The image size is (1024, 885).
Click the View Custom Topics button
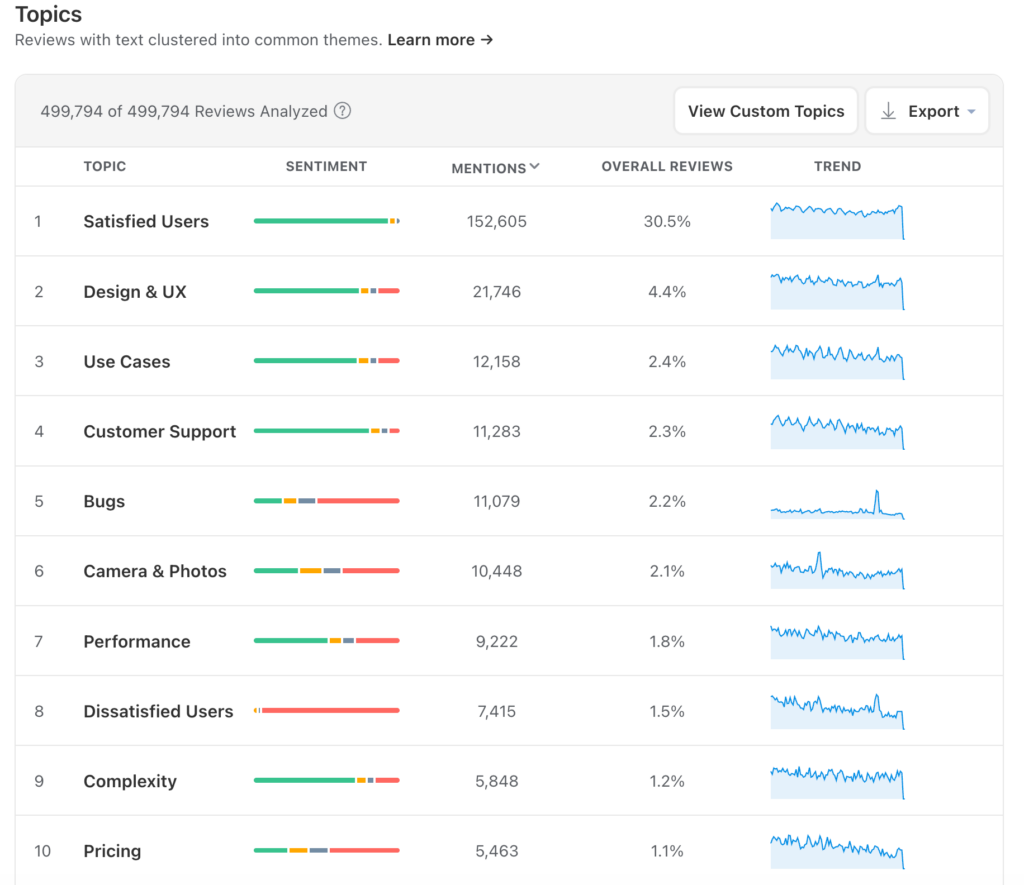coord(766,111)
